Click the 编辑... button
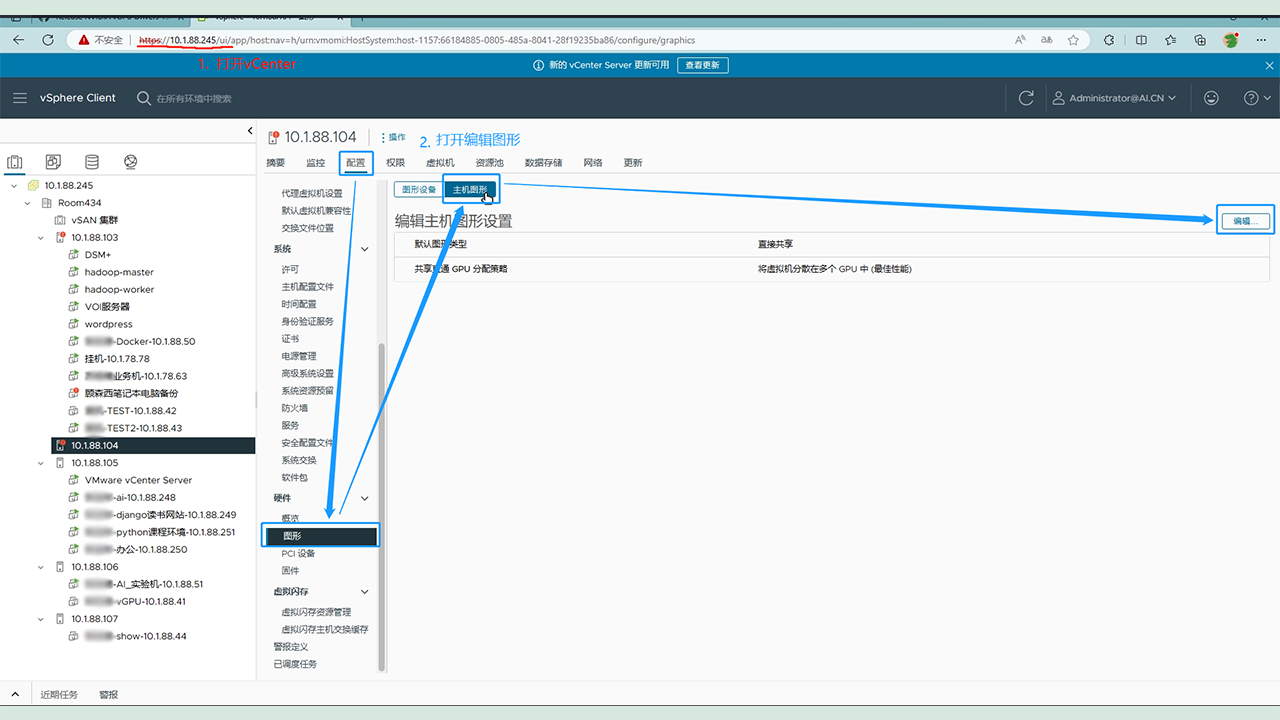Viewport: 1280px width, 720px height. (1245, 221)
